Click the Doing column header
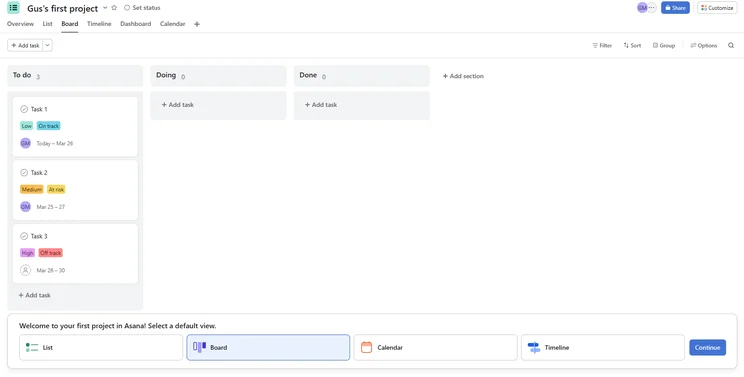Viewport: 744px width, 377px height. 218,75
